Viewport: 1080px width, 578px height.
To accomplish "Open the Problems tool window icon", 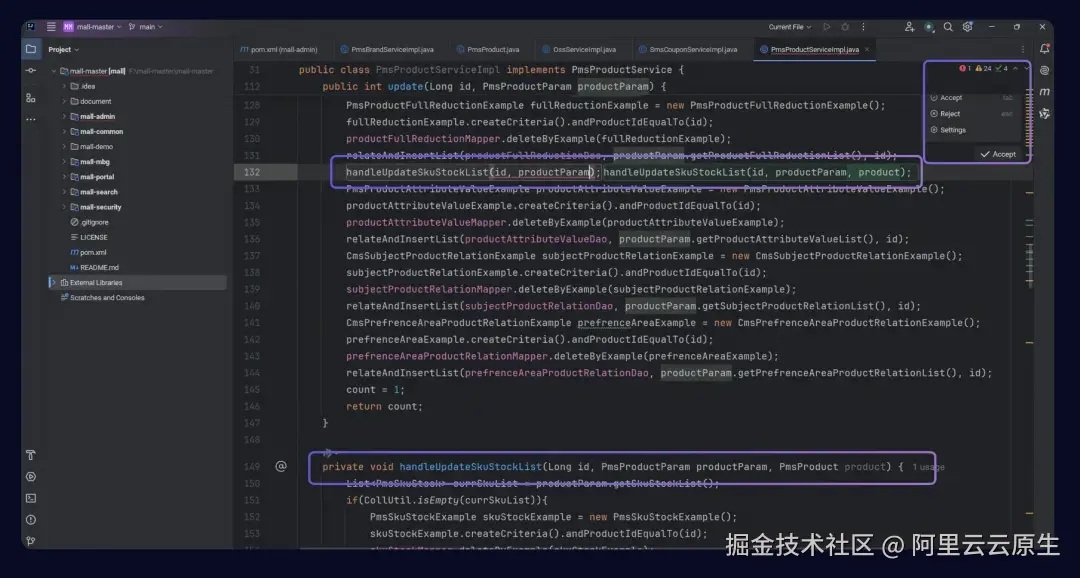I will pyautogui.click(x=30, y=519).
